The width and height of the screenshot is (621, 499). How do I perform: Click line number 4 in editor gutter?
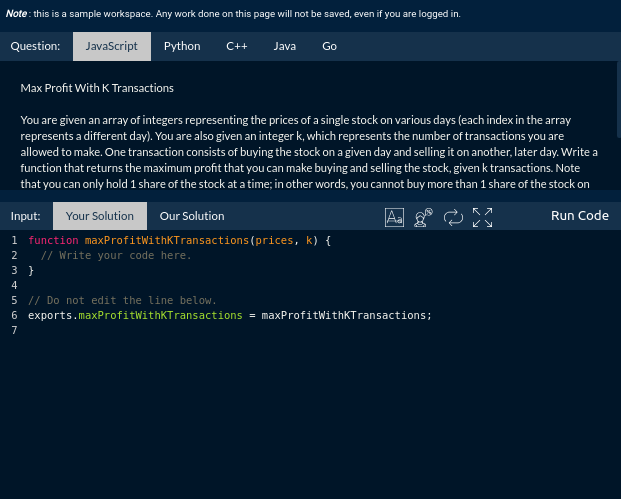point(14,286)
